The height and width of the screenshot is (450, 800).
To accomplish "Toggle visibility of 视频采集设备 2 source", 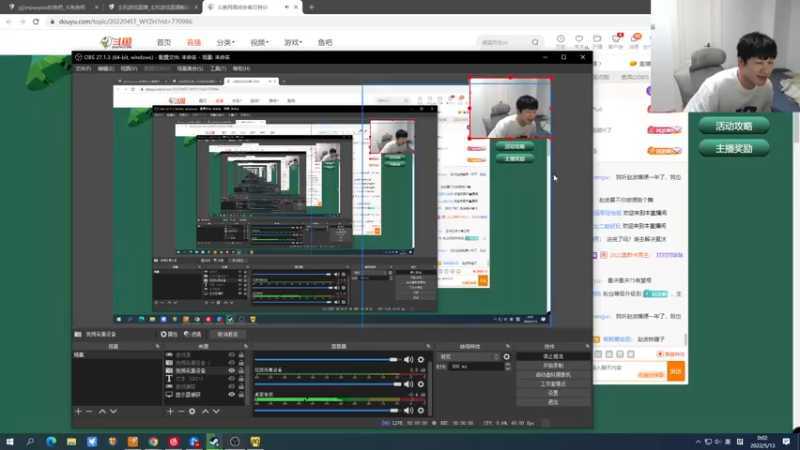I will click(x=232, y=363).
